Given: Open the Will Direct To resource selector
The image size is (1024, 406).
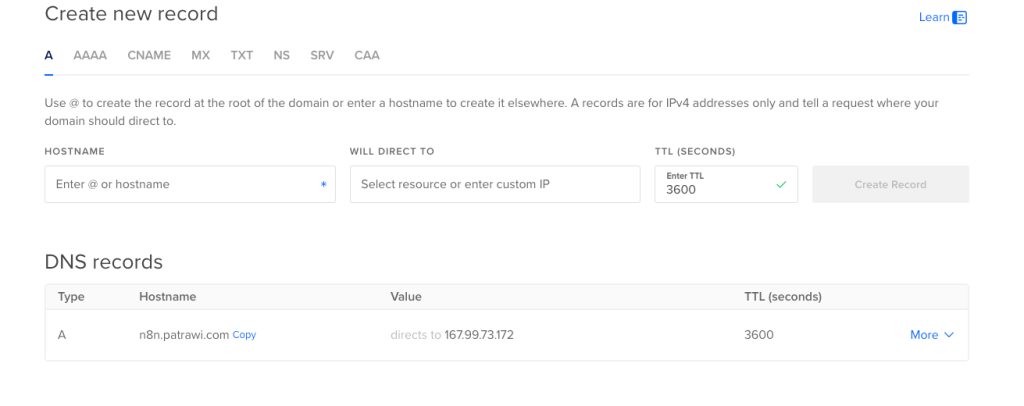Looking at the screenshot, I should click(x=494, y=185).
